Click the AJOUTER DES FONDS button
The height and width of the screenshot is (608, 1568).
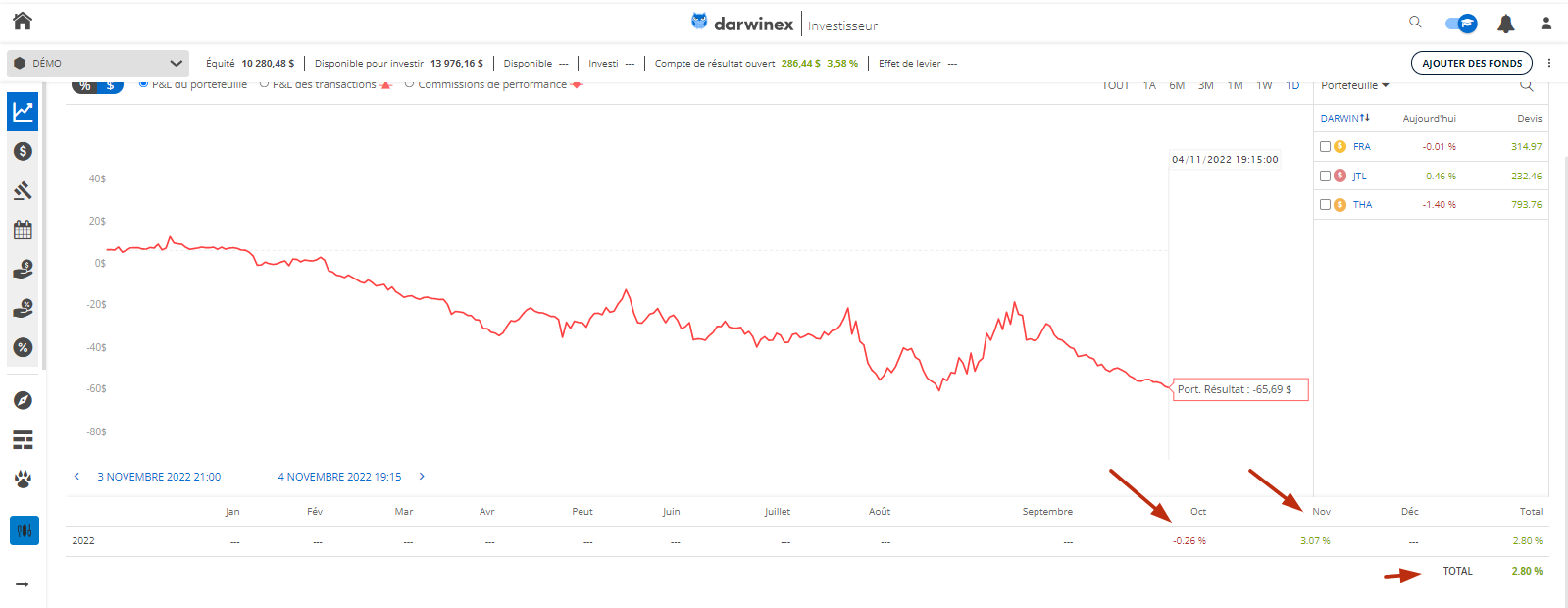[x=1471, y=63]
